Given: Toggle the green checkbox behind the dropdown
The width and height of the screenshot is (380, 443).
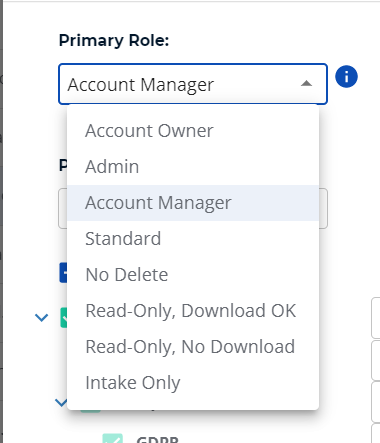Looking at the screenshot, I should 64,318.
